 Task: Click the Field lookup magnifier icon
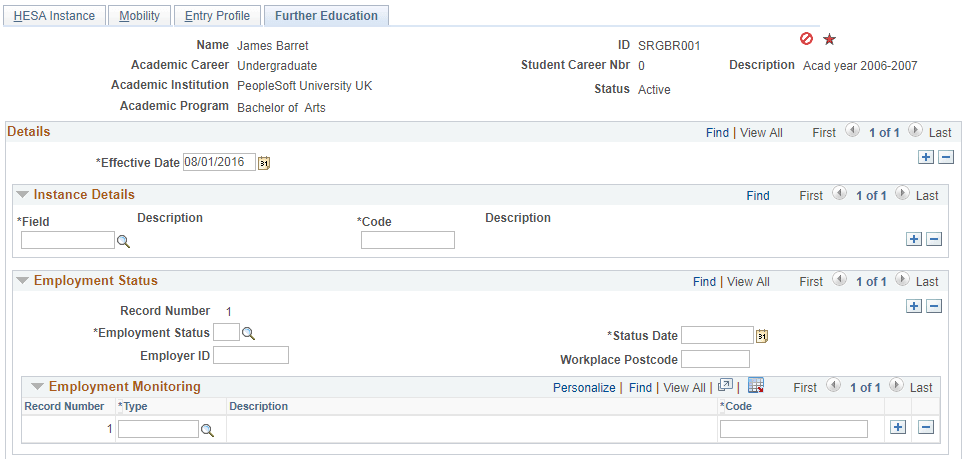[123, 241]
